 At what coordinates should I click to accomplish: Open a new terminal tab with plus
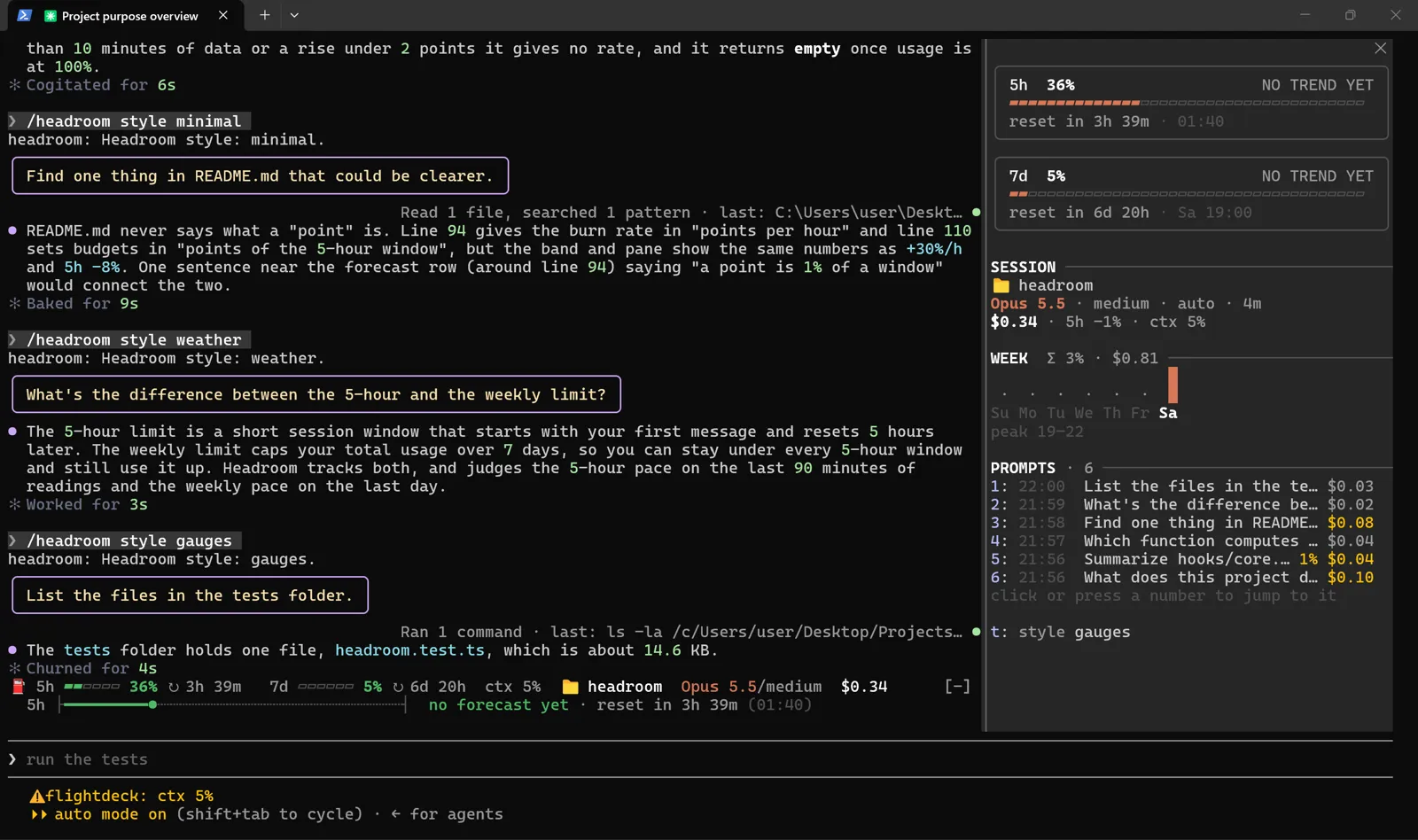tap(264, 15)
